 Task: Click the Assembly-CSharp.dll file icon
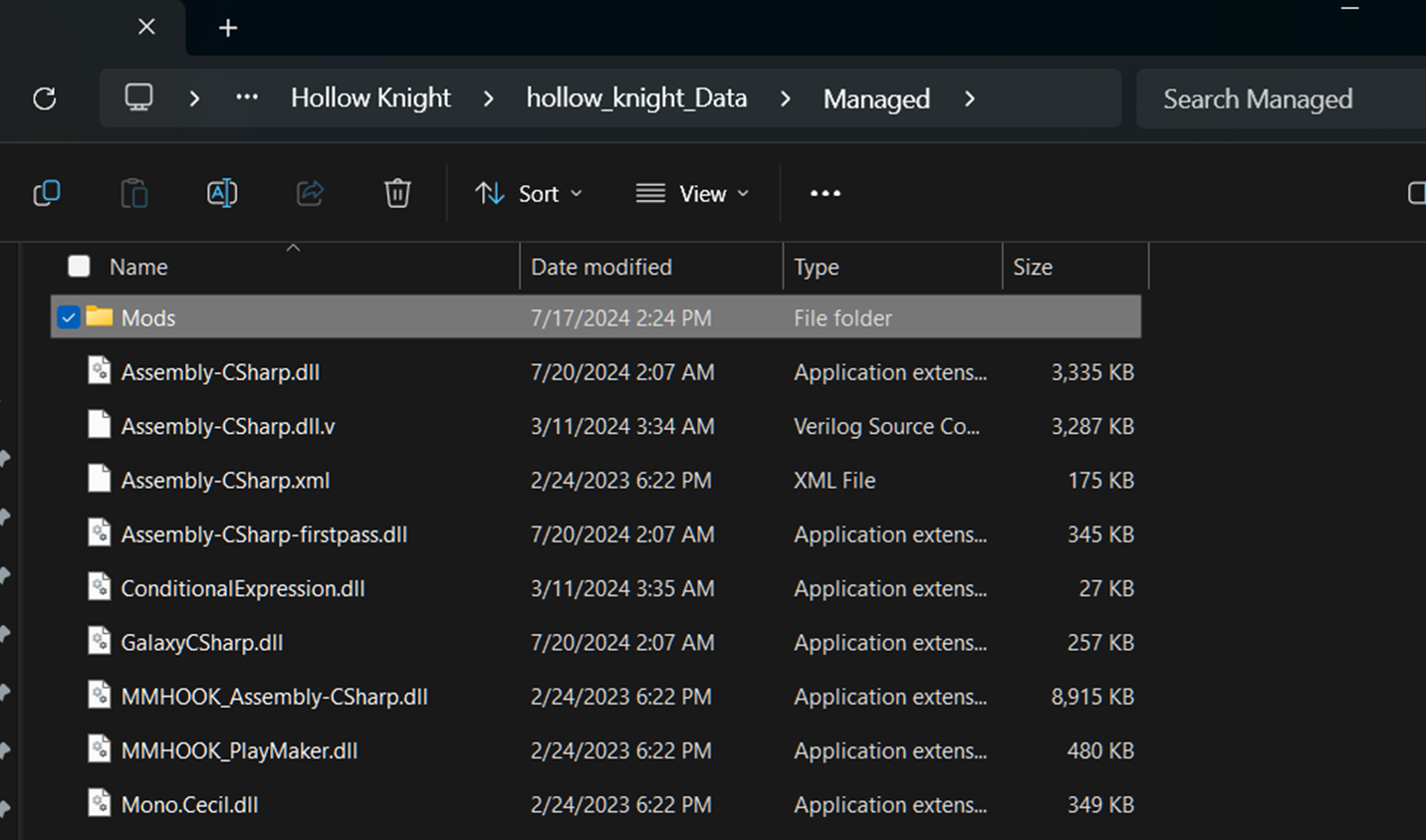(x=100, y=371)
